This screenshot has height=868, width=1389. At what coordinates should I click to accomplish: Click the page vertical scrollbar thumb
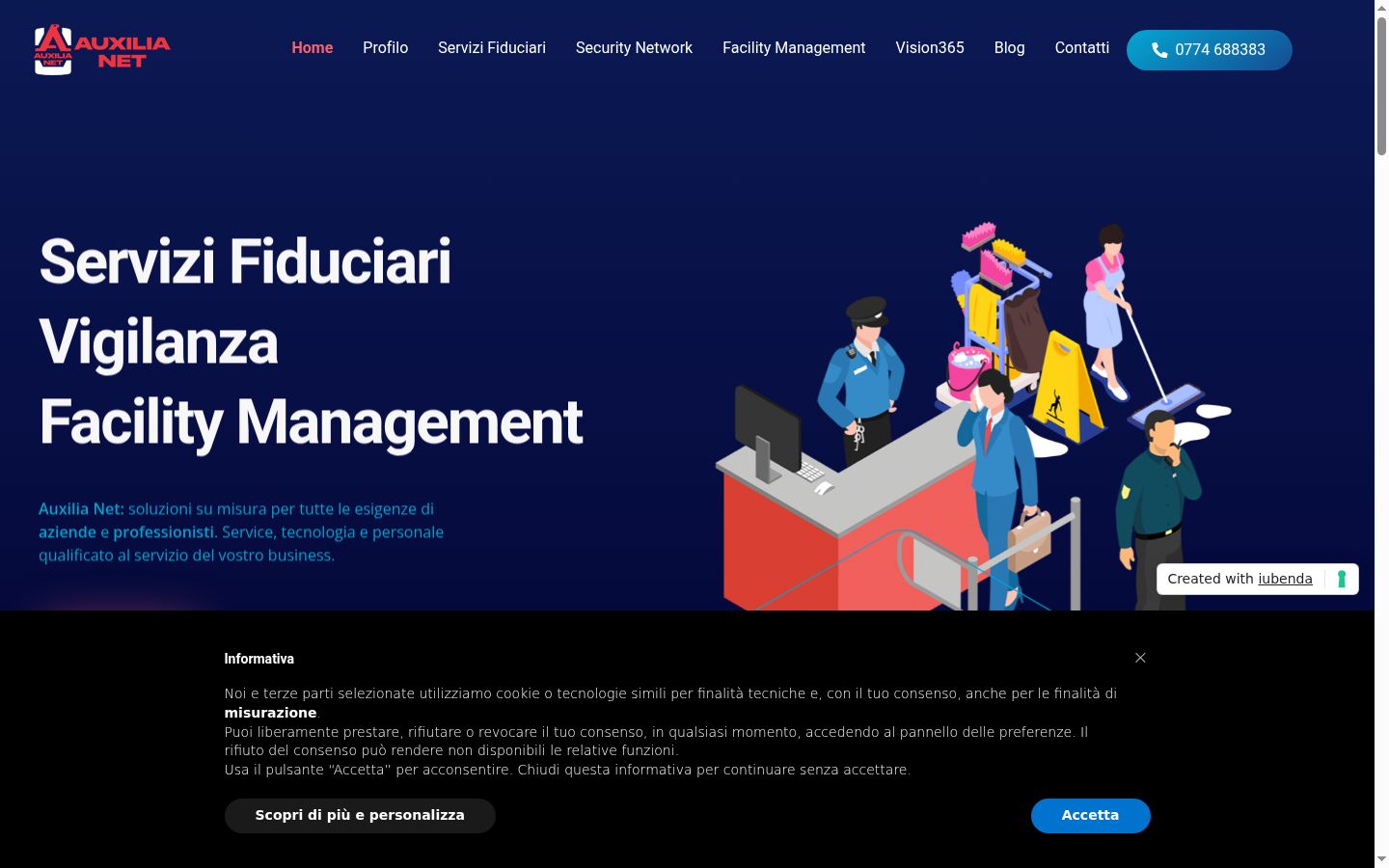click(x=1381, y=85)
